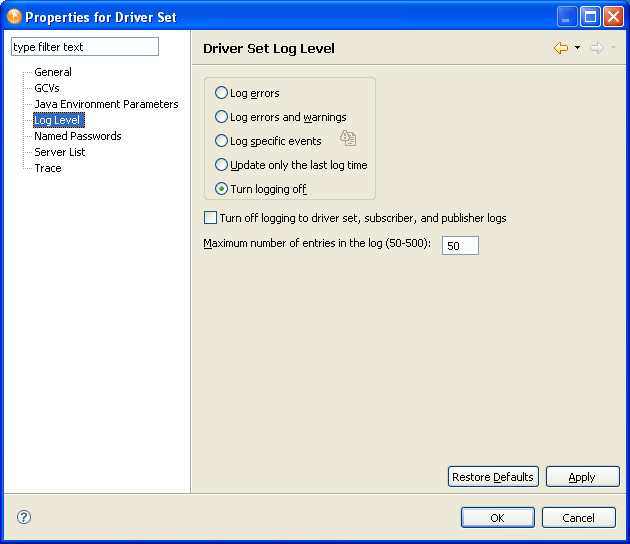Screen dimensions: 630x544
Task: Go to Java Environment Parameters page
Action: click(x=106, y=104)
